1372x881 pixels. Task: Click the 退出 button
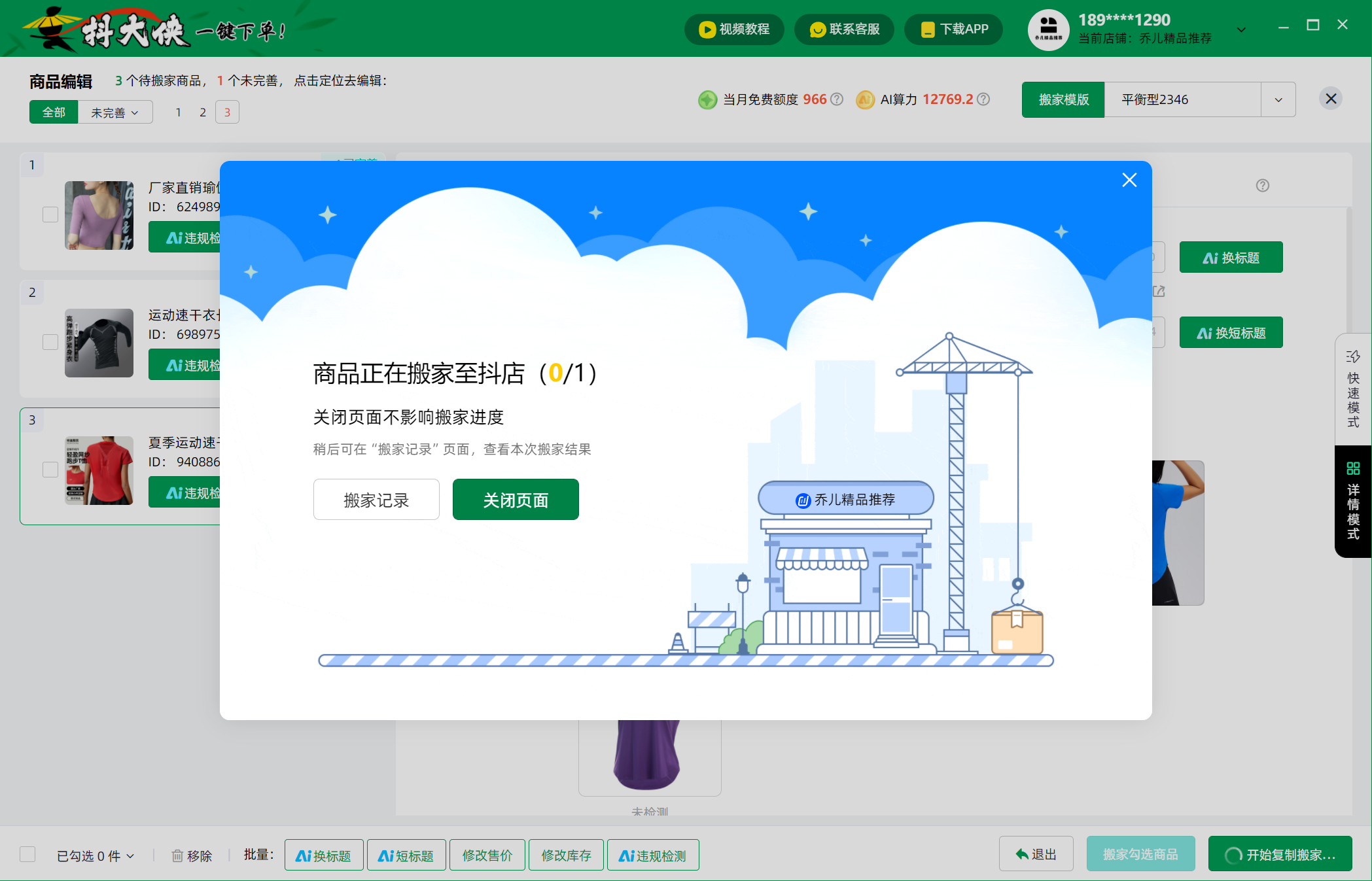(x=1036, y=854)
